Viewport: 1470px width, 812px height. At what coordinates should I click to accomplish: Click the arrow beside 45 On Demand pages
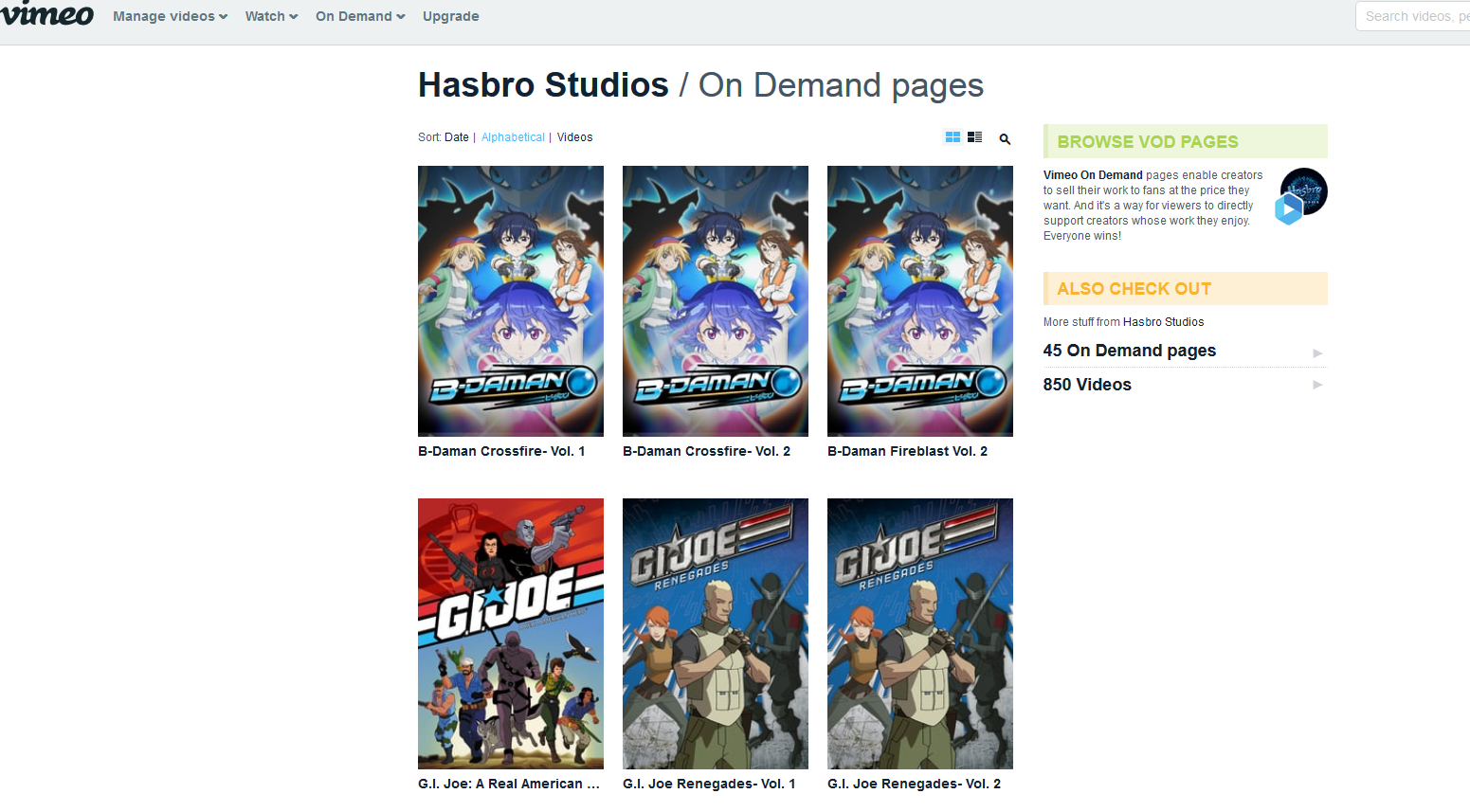pos(1317,352)
